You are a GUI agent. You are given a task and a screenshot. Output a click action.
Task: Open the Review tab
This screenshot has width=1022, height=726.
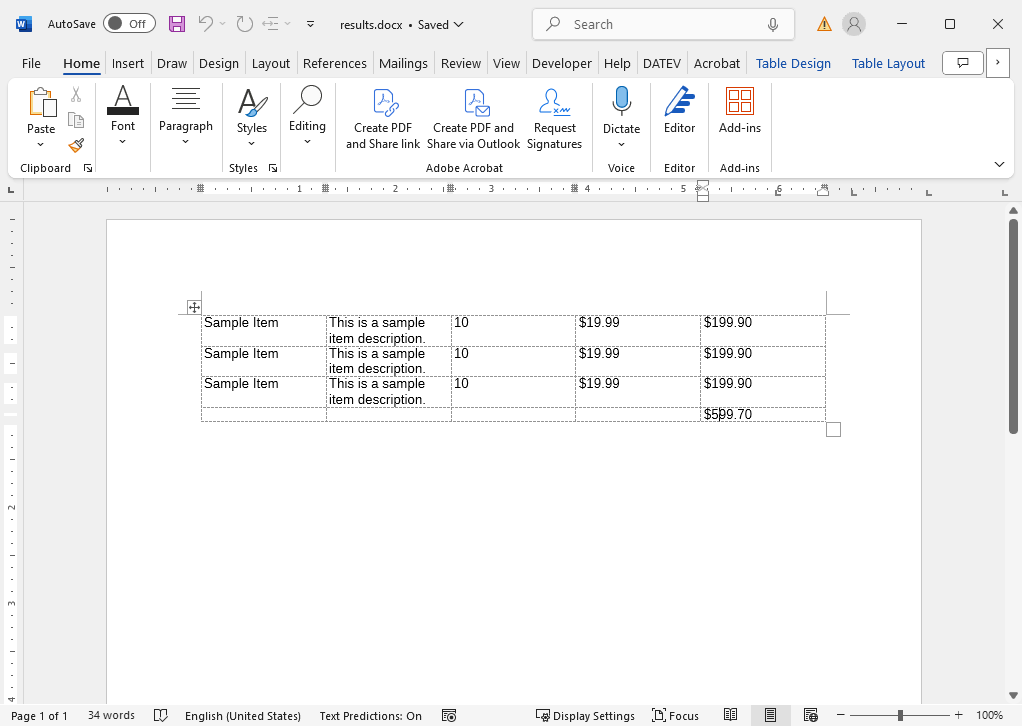[461, 63]
